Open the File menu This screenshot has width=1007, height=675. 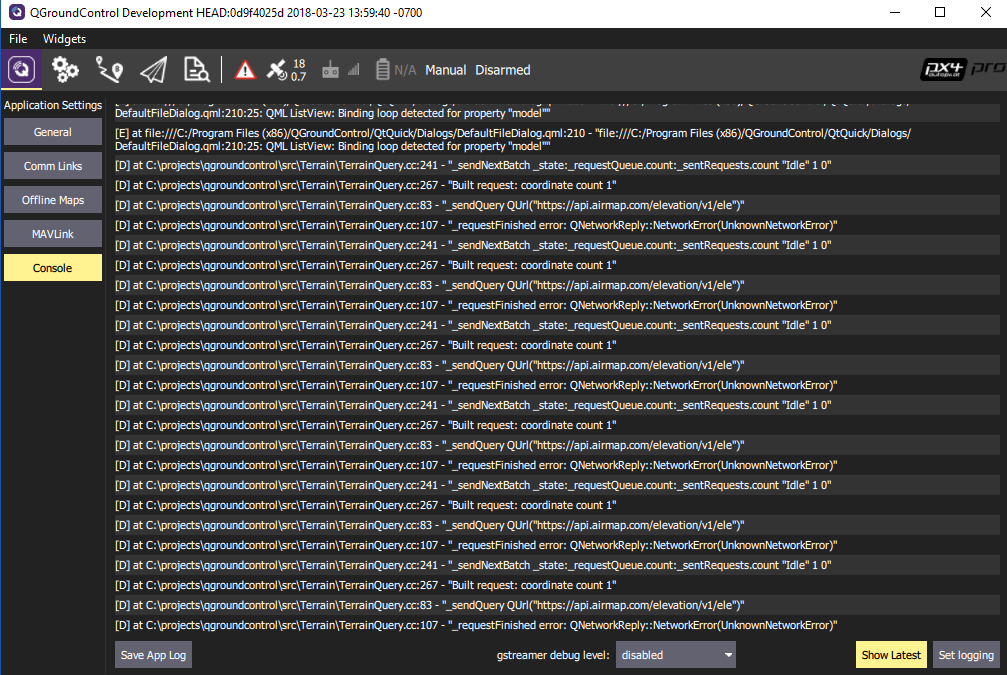click(18, 39)
